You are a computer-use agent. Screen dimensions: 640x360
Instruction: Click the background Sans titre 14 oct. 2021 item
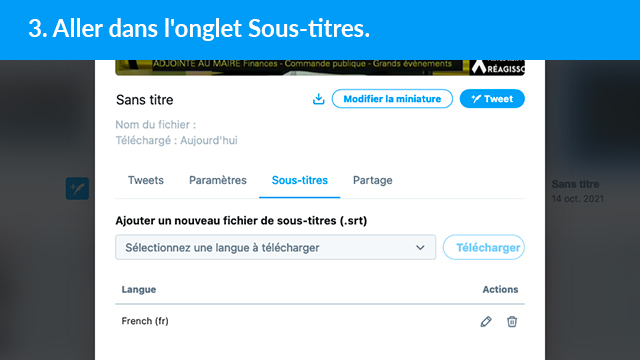coord(577,191)
